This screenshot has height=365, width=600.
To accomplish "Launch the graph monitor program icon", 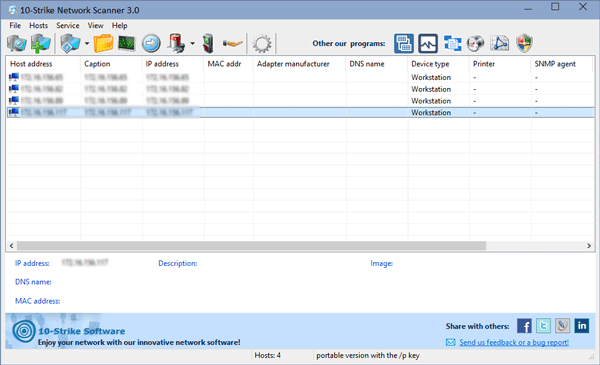I will click(428, 43).
